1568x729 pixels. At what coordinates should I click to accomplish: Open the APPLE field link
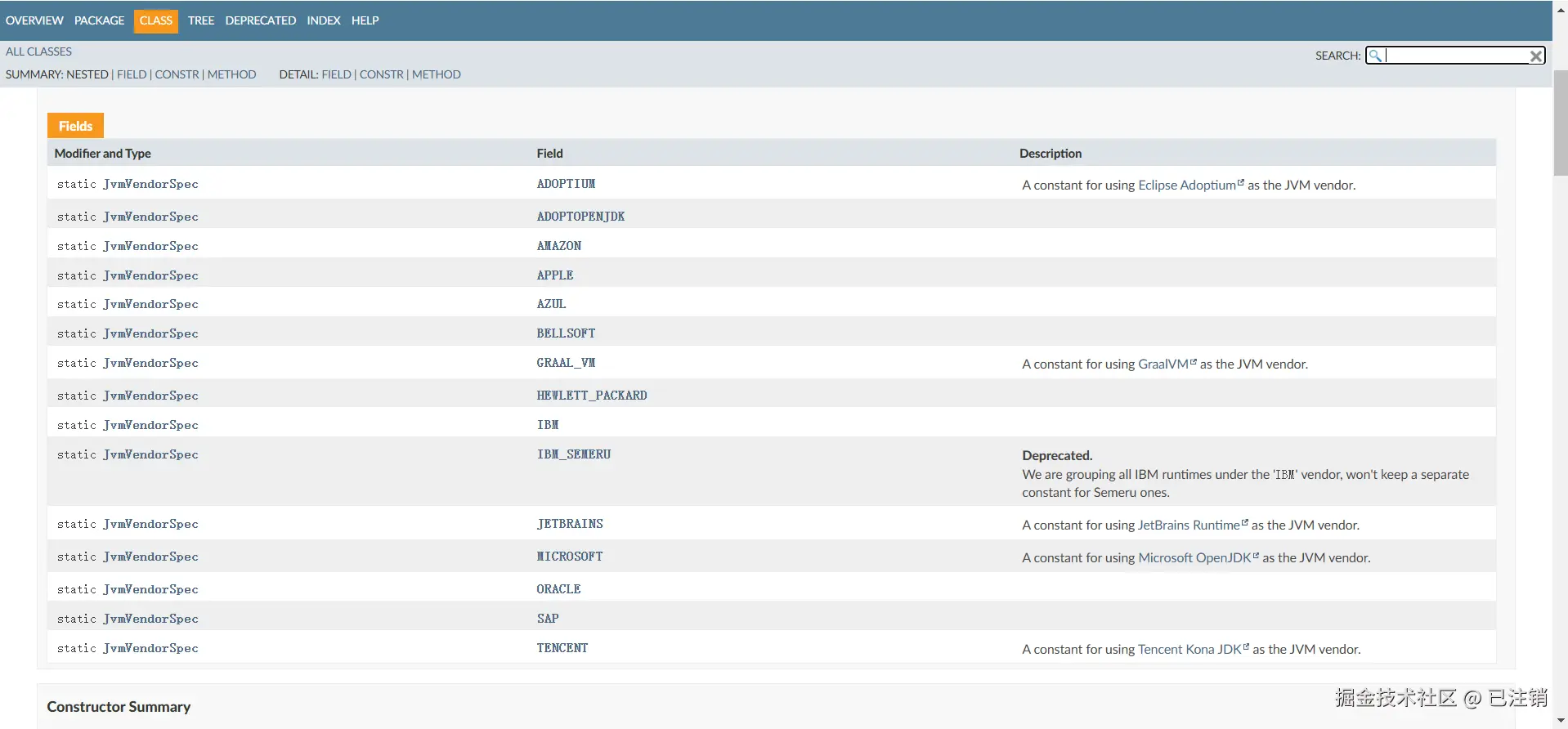pyautogui.click(x=555, y=275)
